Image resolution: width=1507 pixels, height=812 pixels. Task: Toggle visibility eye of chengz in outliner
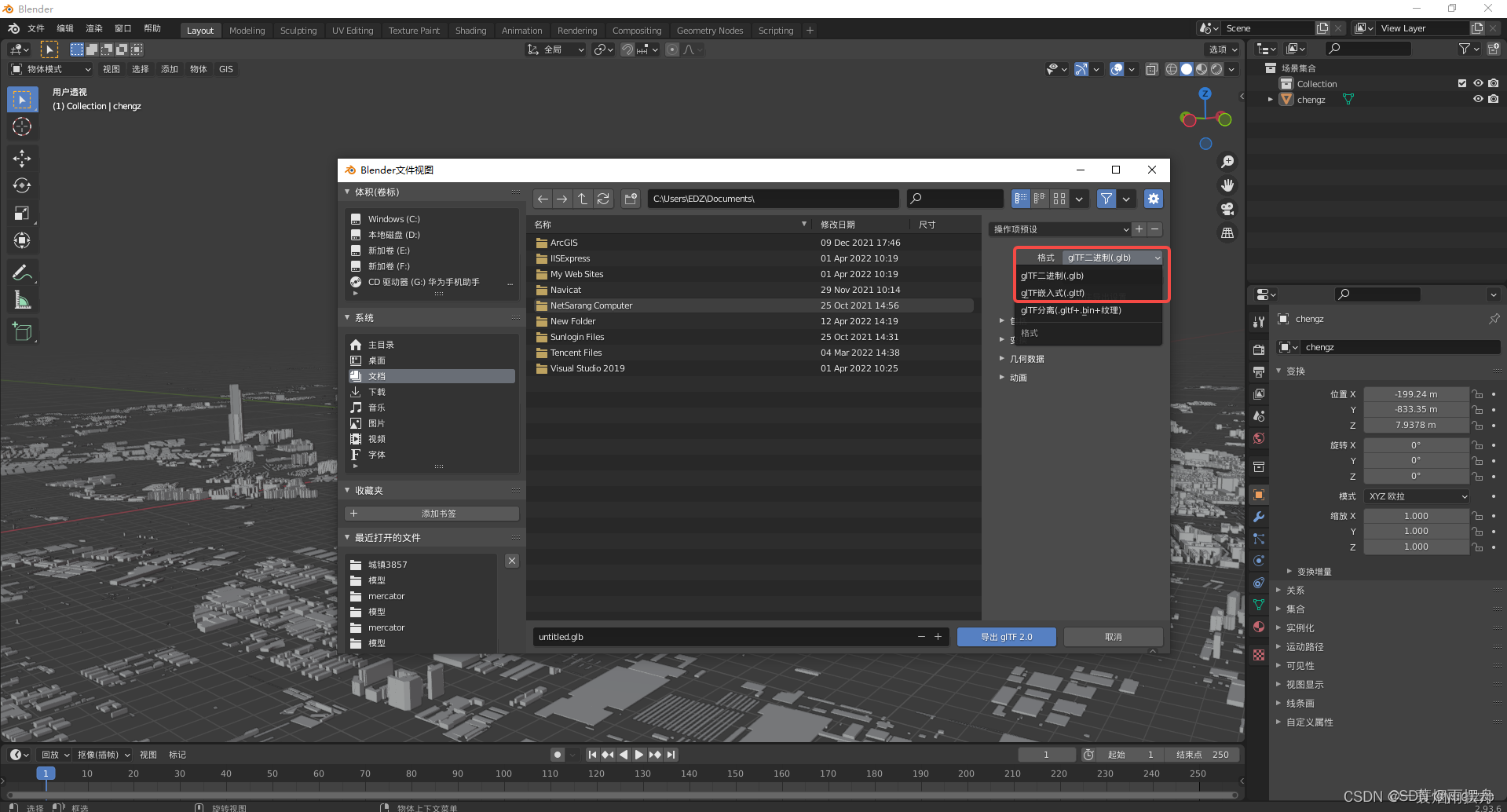tap(1477, 99)
